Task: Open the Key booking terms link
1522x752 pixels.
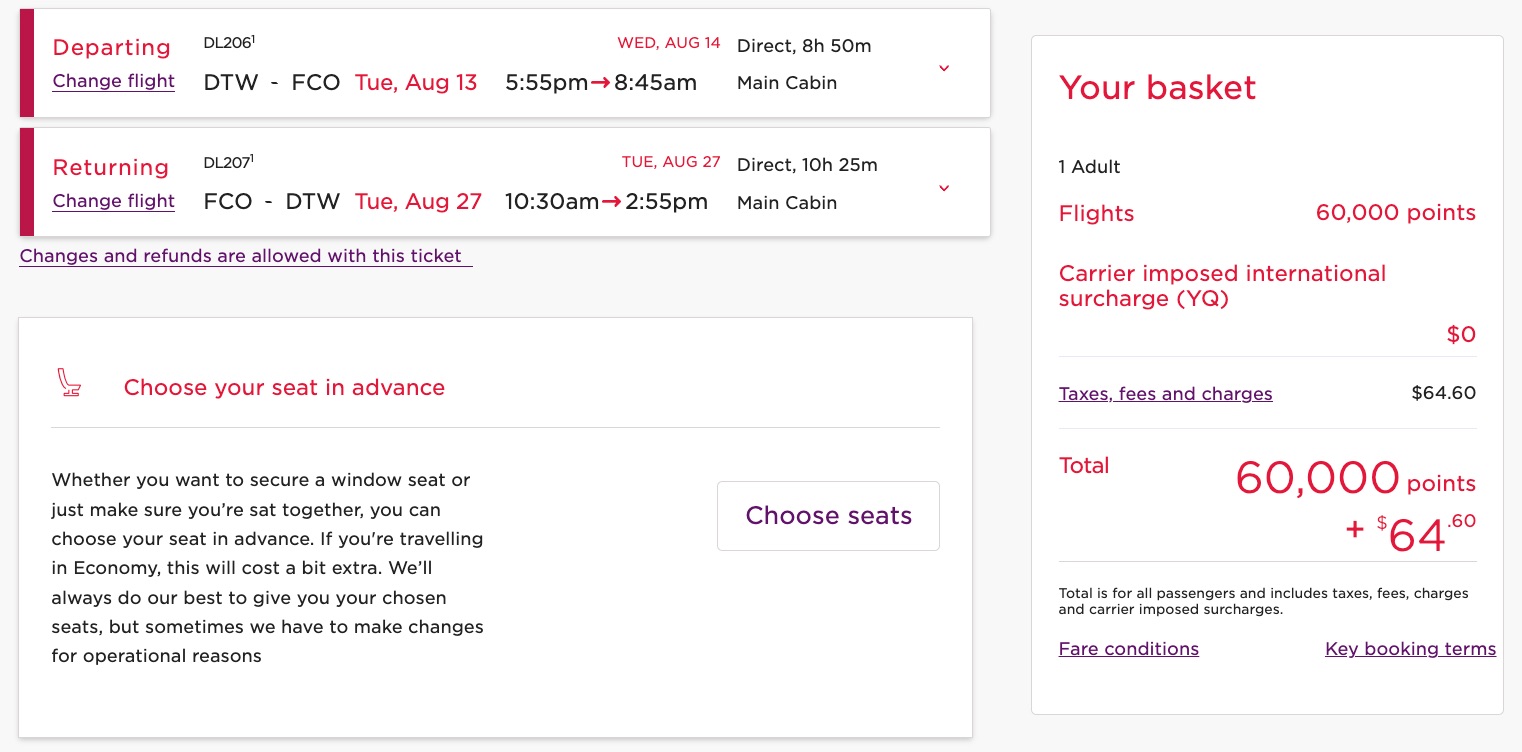Action: point(1410,649)
